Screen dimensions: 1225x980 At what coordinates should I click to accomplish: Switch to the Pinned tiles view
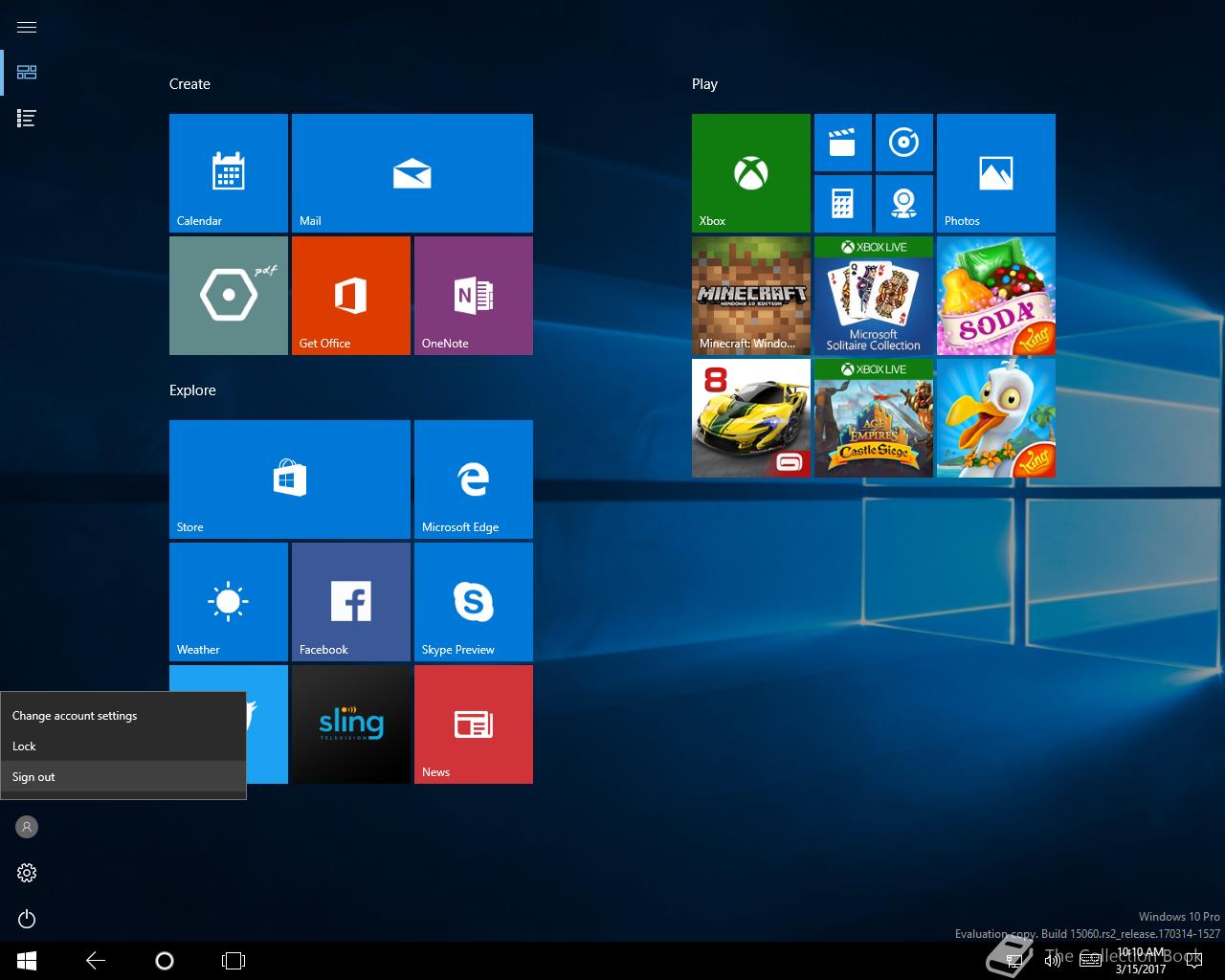coord(27,73)
